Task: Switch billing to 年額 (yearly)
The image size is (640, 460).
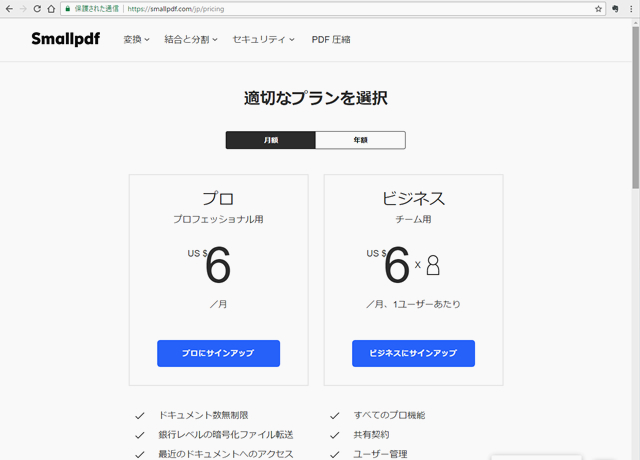Action: [x=360, y=140]
